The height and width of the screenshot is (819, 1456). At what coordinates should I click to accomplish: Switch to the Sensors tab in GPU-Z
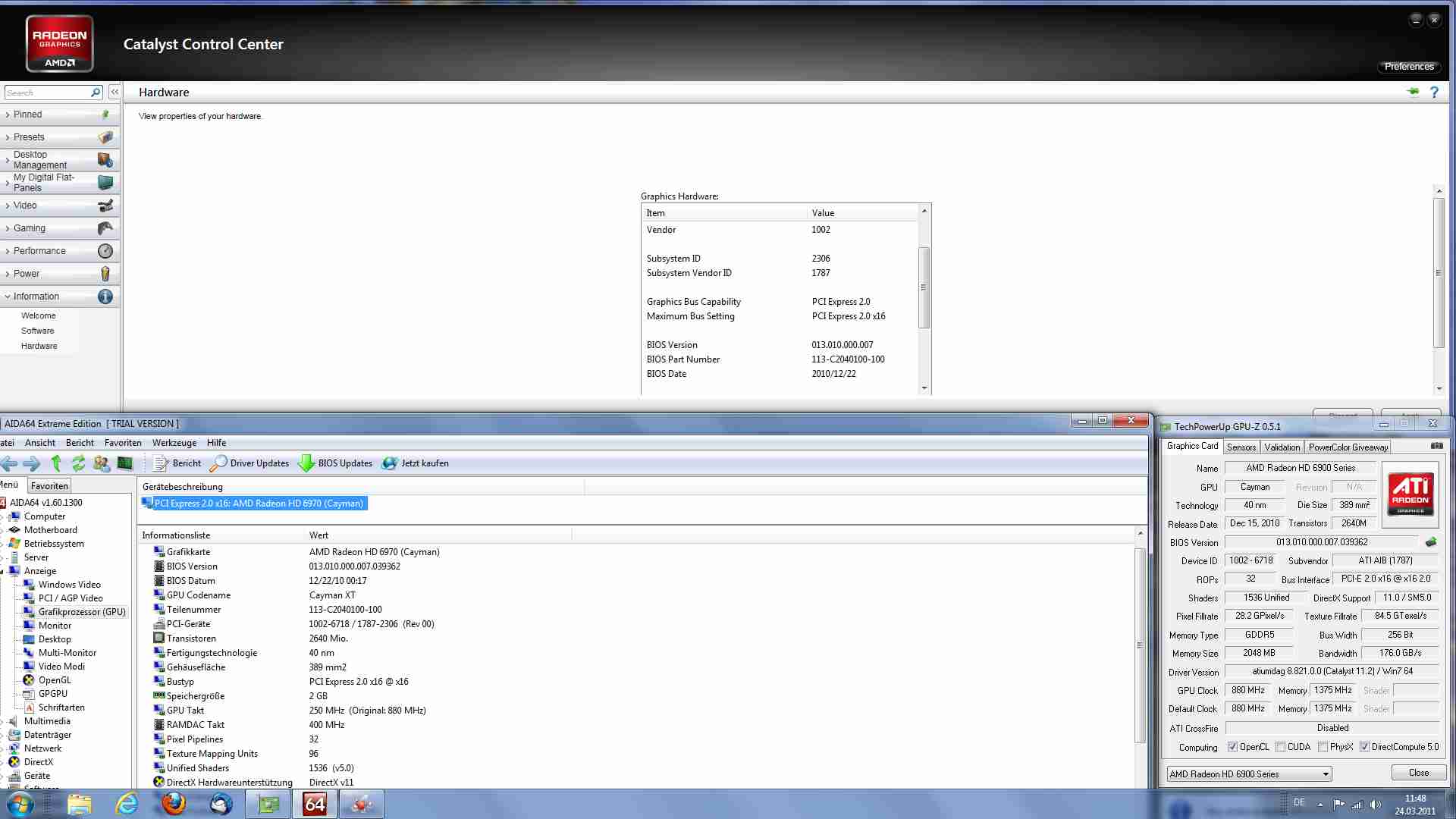[x=1241, y=447]
